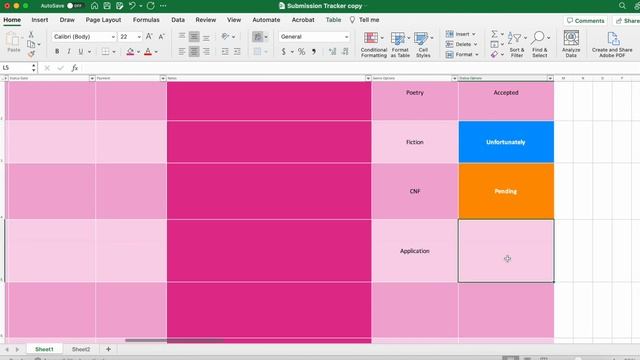This screenshot has width=640, height=360.
Task: Click the text Orientation icon
Action: click(225, 36)
